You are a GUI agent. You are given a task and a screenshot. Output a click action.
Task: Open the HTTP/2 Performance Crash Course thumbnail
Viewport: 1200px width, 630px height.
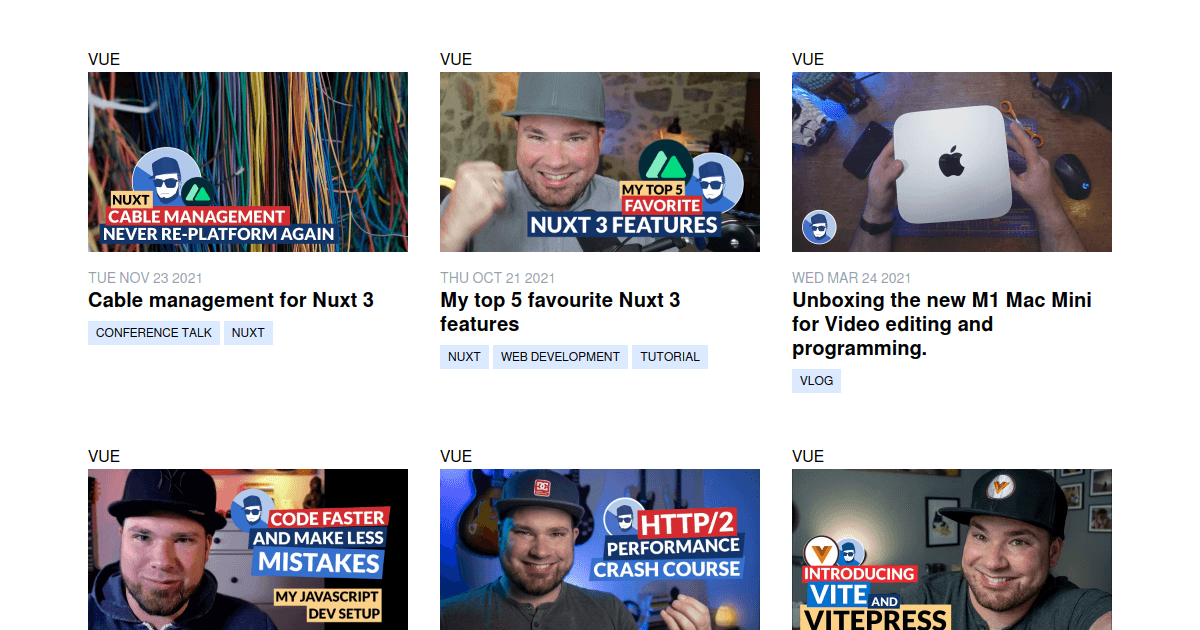(x=600, y=549)
